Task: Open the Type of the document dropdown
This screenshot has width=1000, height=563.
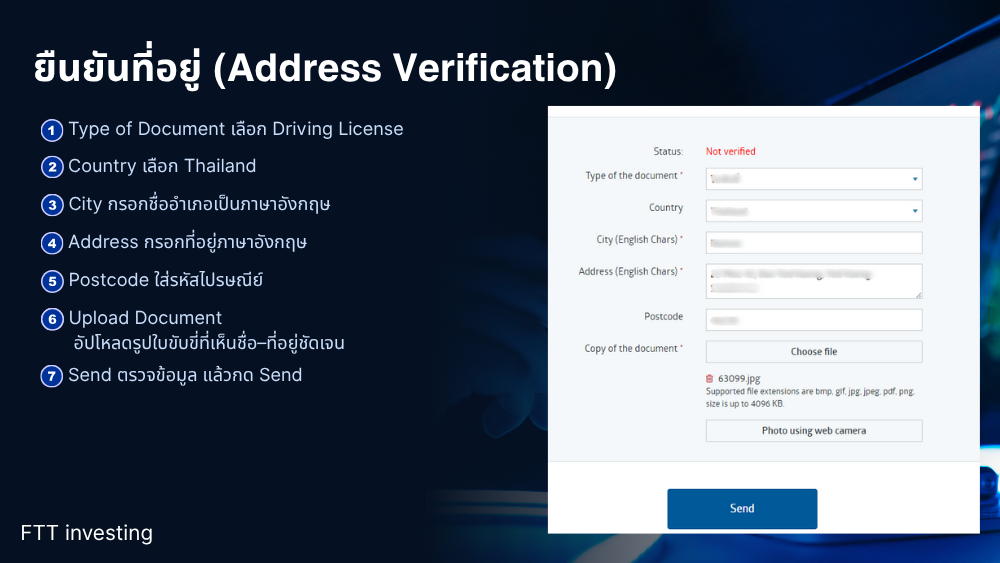Action: pos(814,179)
